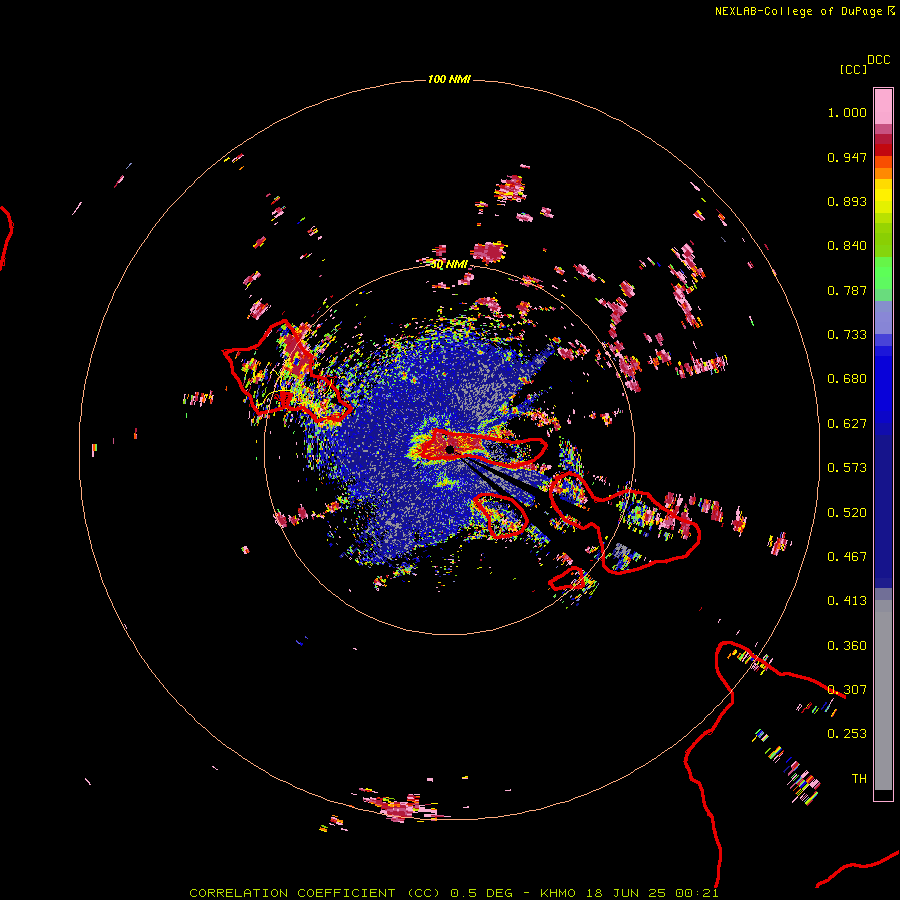Click the 50 NMI range ring label
This screenshot has height=900, width=900.
(449, 264)
